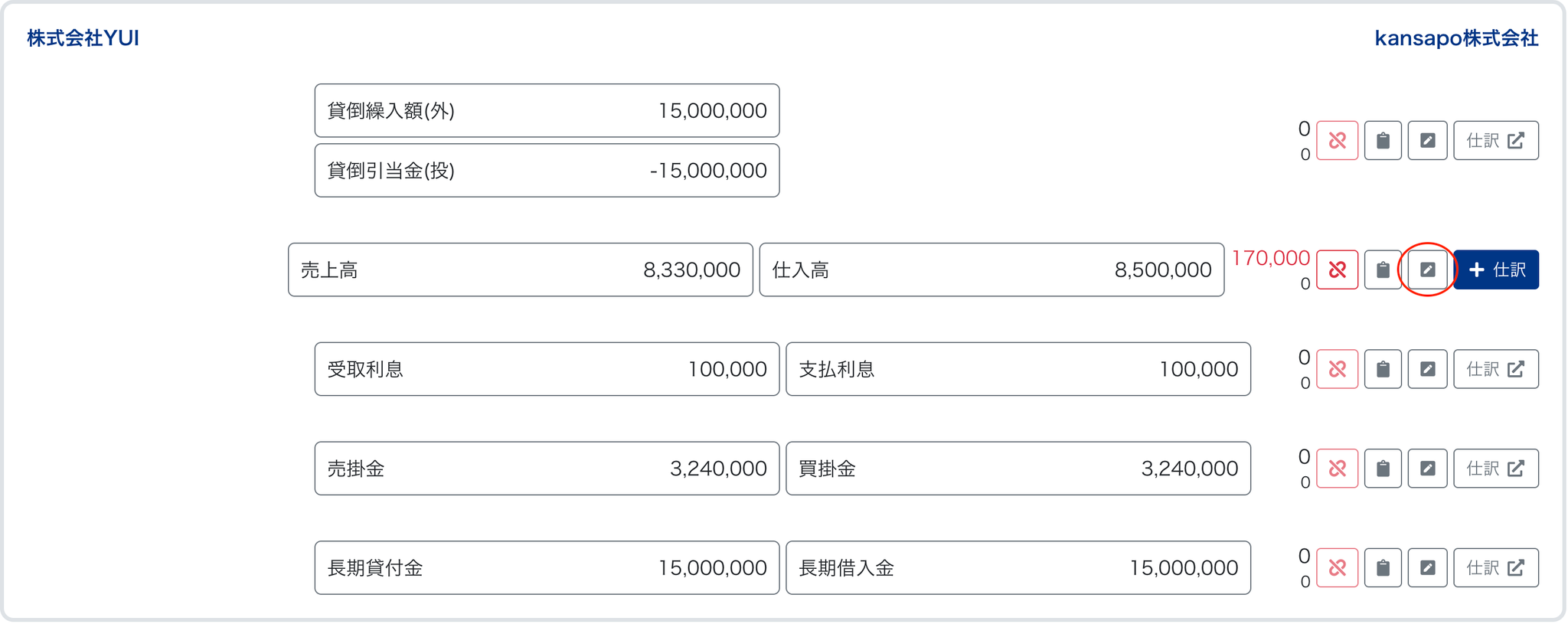
Task: Click the kansapo株式会社 company heading
Action: click(x=1456, y=38)
